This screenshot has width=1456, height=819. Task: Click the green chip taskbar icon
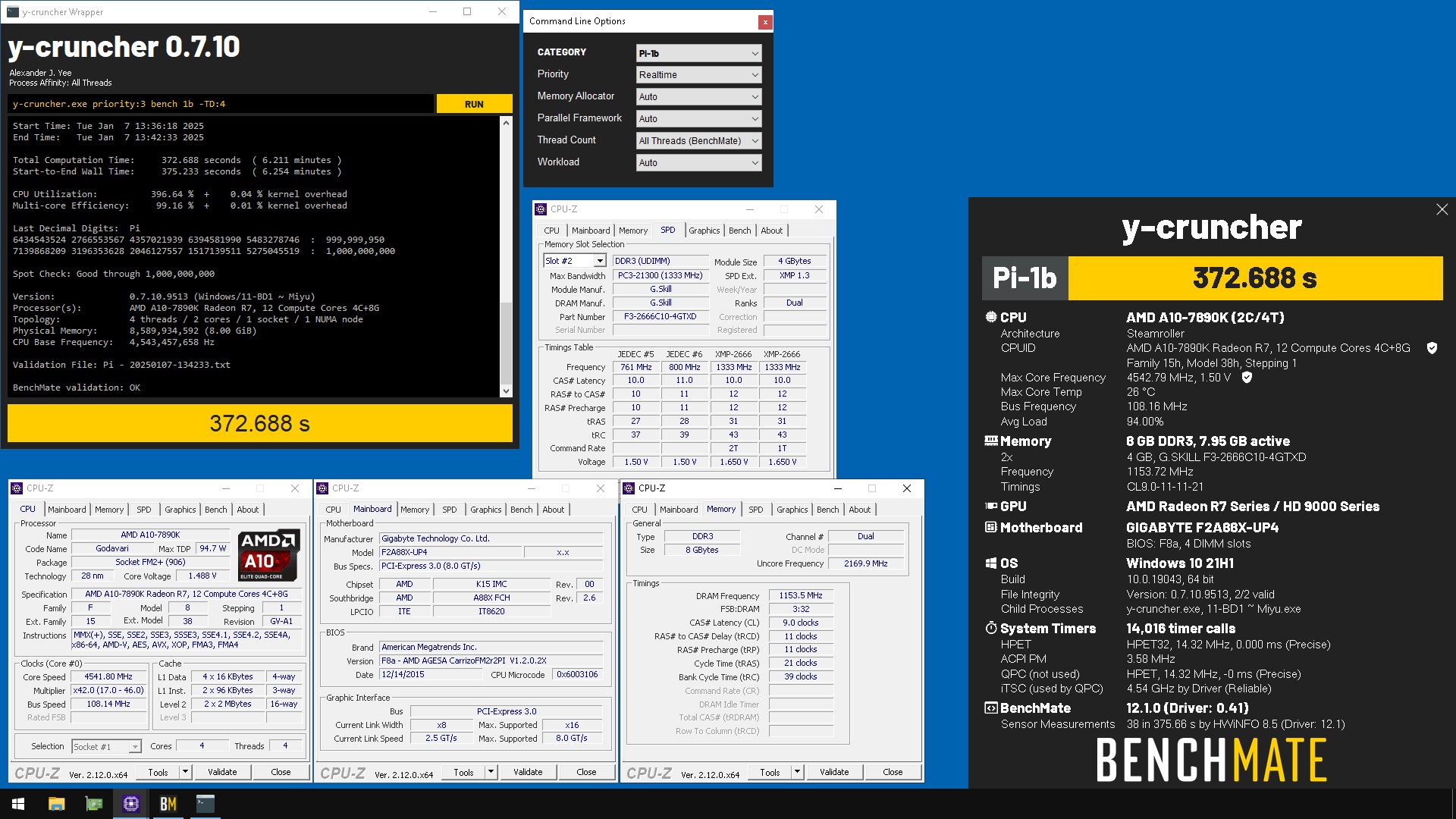pyautogui.click(x=93, y=804)
